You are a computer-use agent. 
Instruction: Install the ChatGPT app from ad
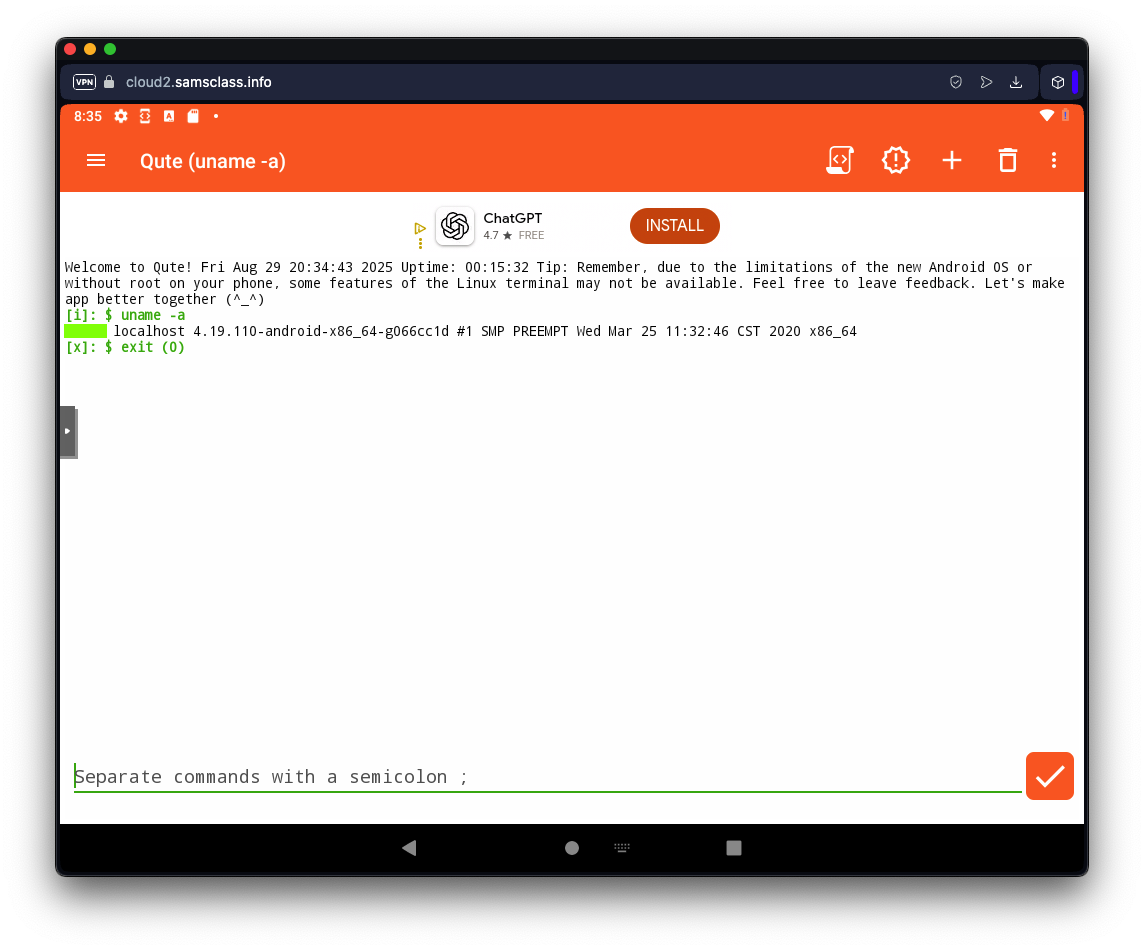click(674, 226)
